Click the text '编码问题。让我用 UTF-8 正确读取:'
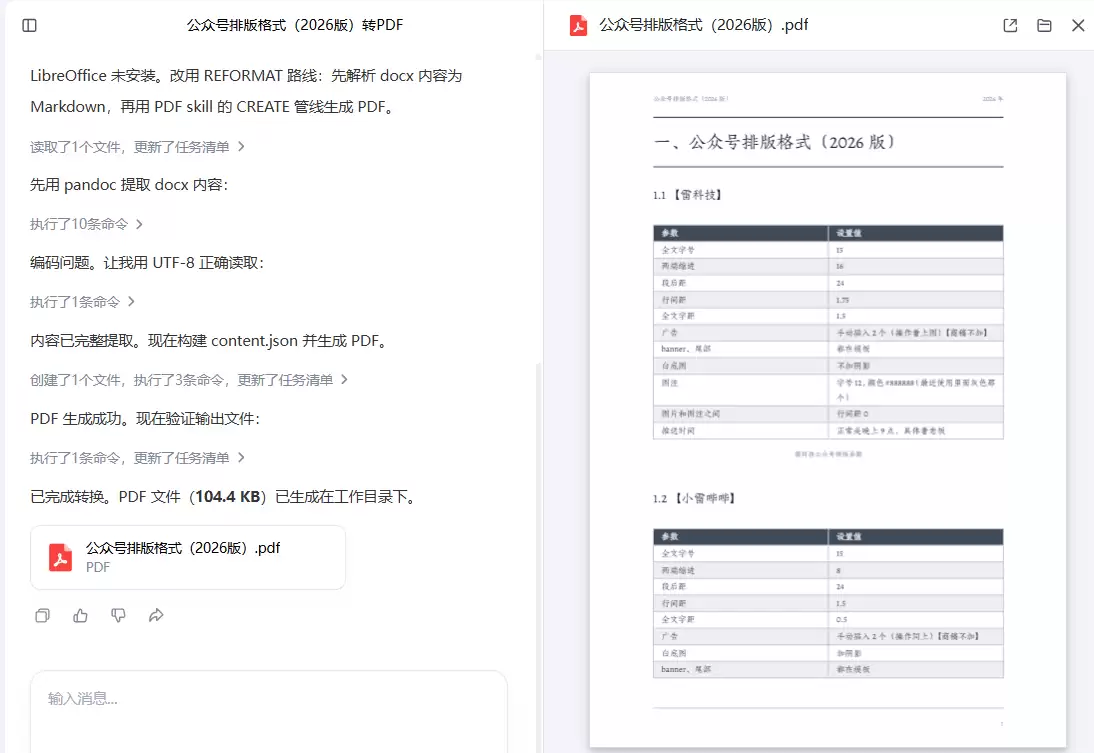The height and width of the screenshot is (753, 1094). coord(147,263)
